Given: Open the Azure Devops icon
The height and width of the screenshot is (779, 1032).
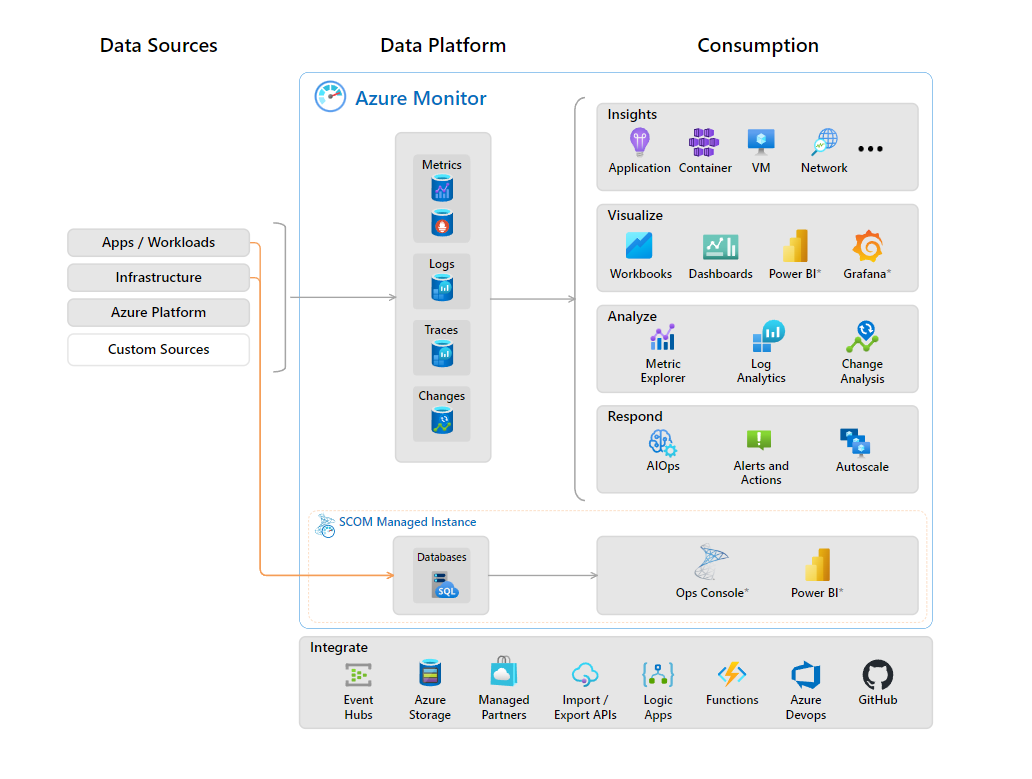Looking at the screenshot, I should tap(806, 675).
